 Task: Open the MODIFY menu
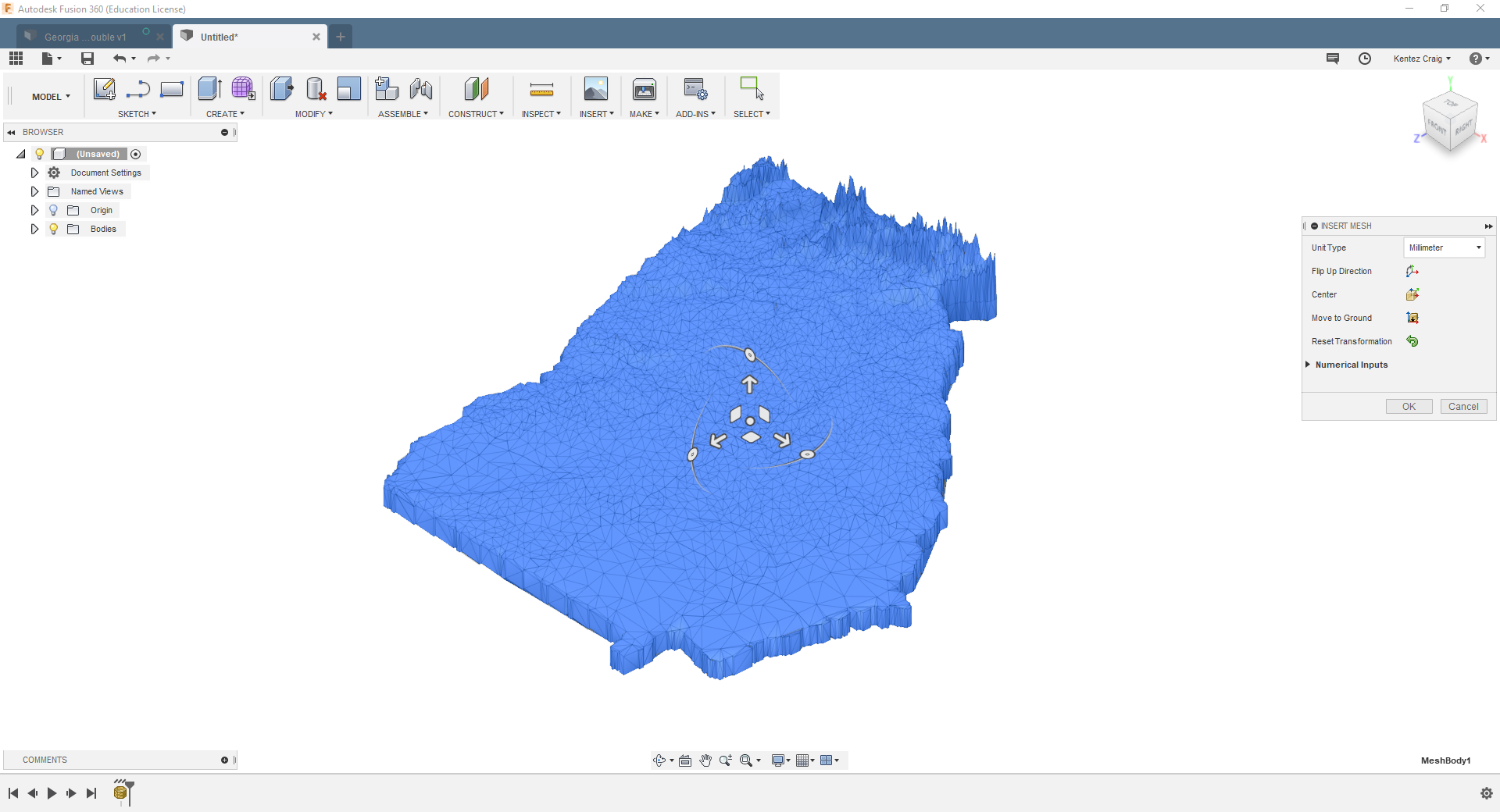[313, 114]
